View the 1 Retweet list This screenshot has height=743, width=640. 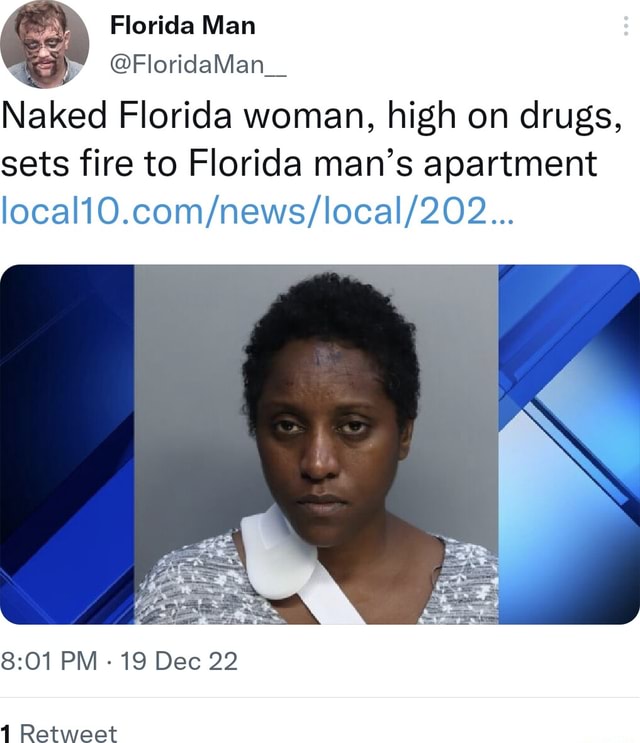(59, 733)
